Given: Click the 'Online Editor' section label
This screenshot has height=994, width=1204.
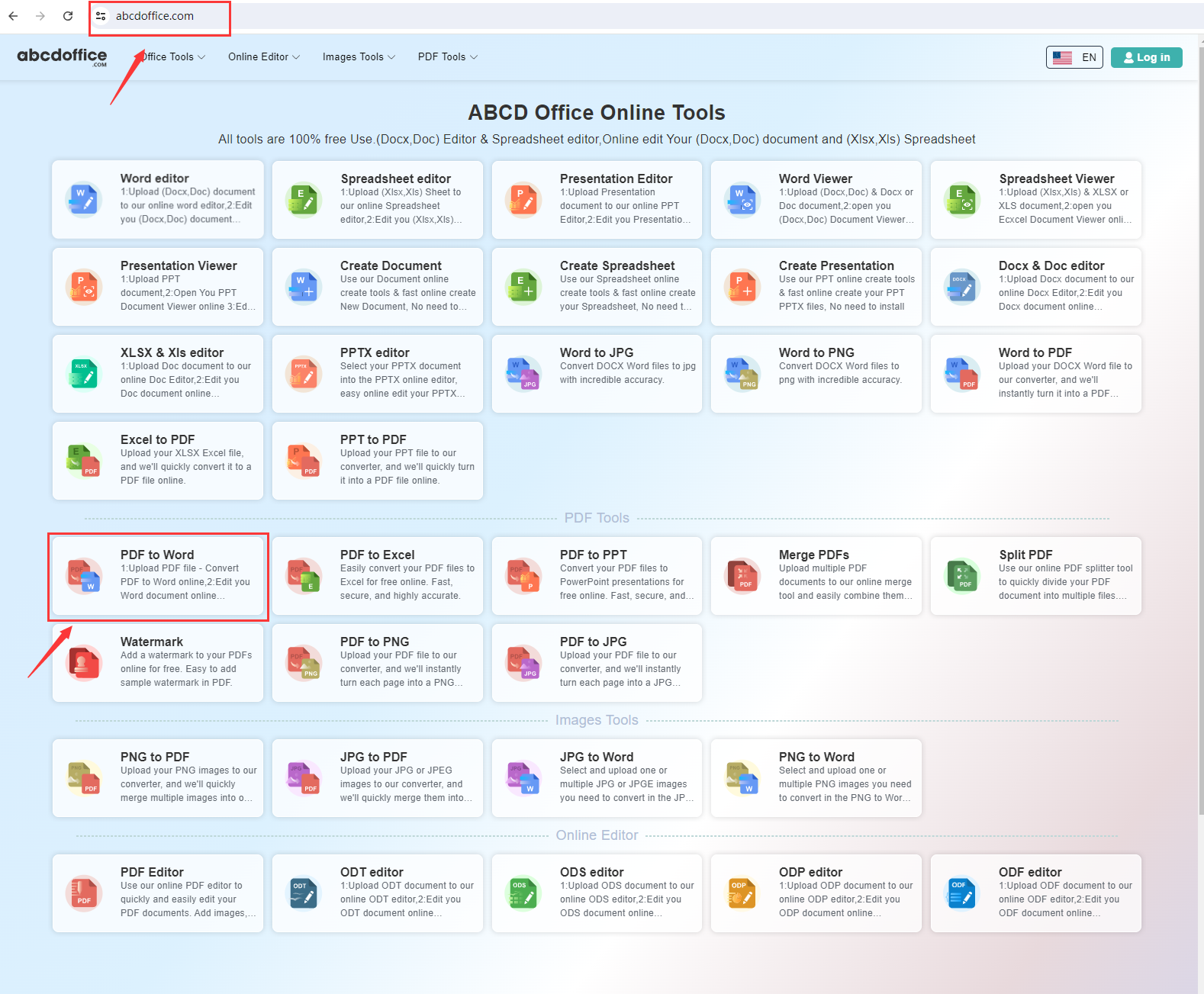Looking at the screenshot, I should point(597,835).
